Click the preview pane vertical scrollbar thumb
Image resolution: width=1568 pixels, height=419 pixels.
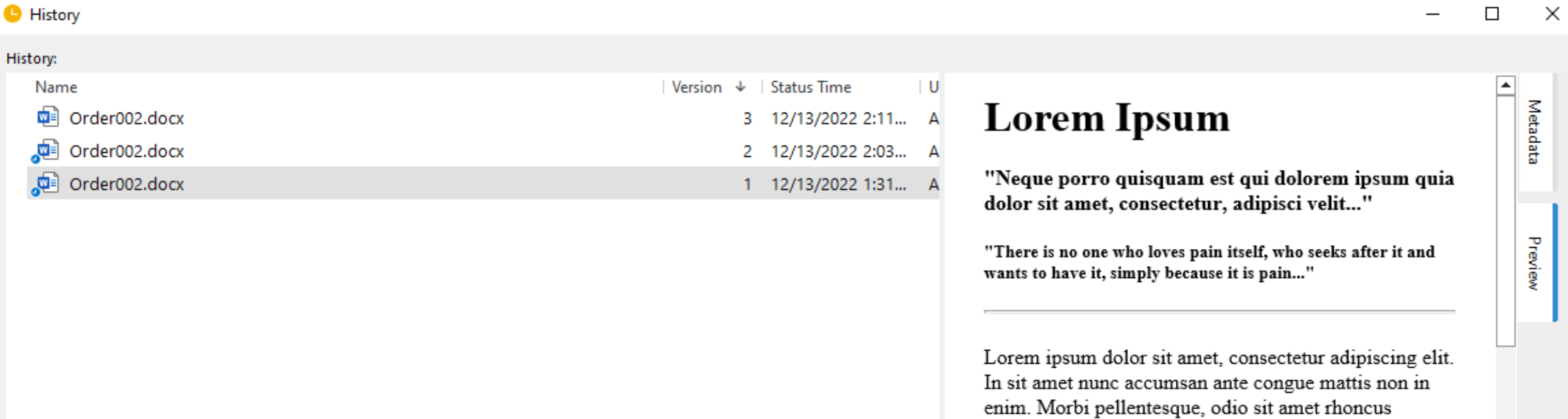[1505, 220]
